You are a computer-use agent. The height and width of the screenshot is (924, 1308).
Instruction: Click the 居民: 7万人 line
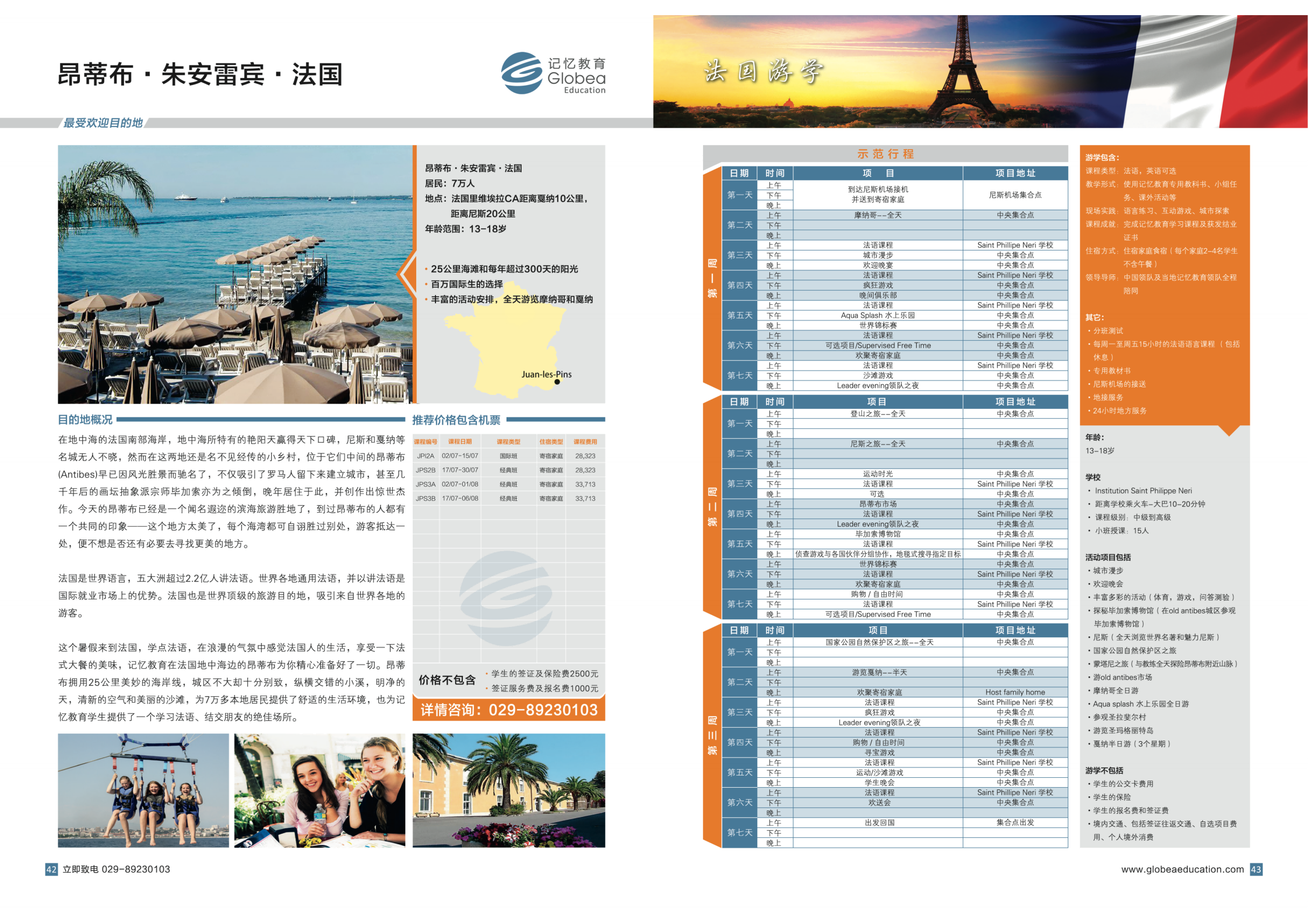pyautogui.click(x=450, y=184)
